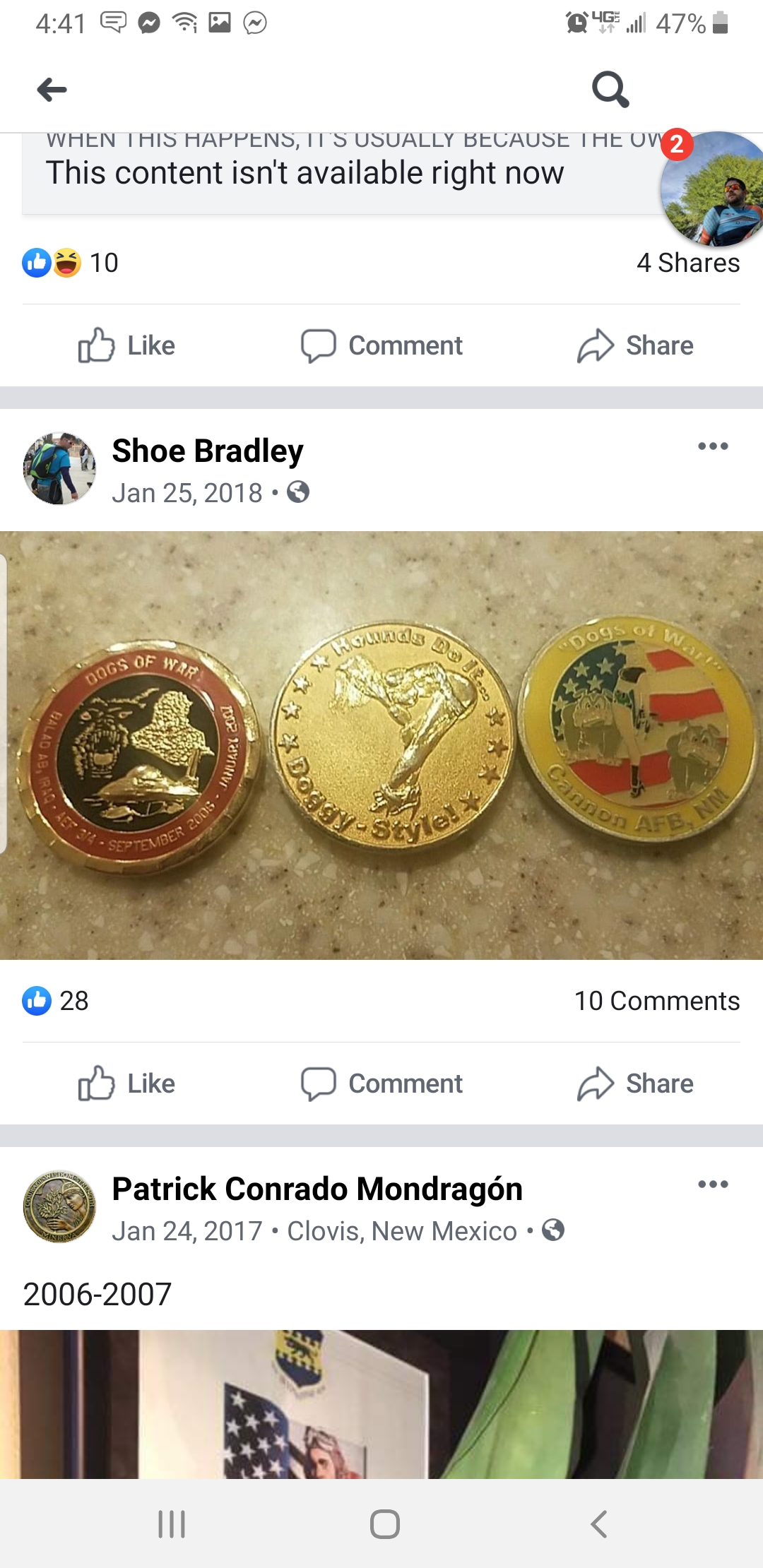763x1568 pixels.
Task: Expand options menu on Shoe Bradley's post
Action: [x=713, y=446]
